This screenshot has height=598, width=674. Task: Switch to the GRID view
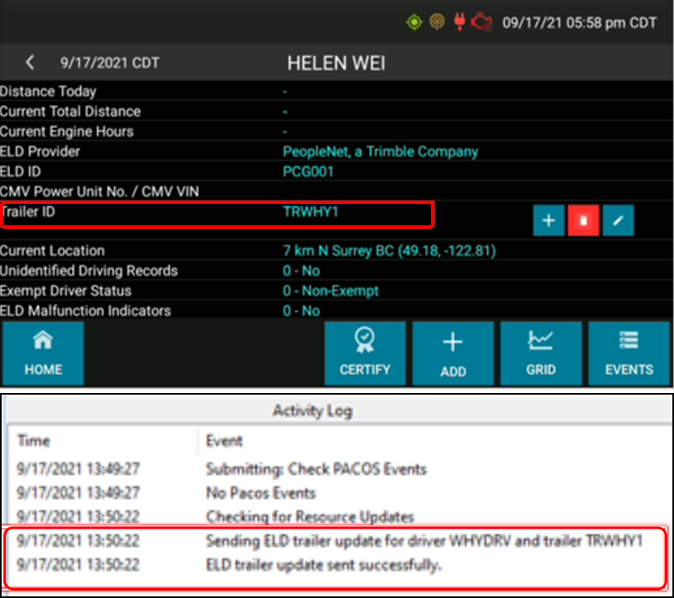(x=540, y=353)
